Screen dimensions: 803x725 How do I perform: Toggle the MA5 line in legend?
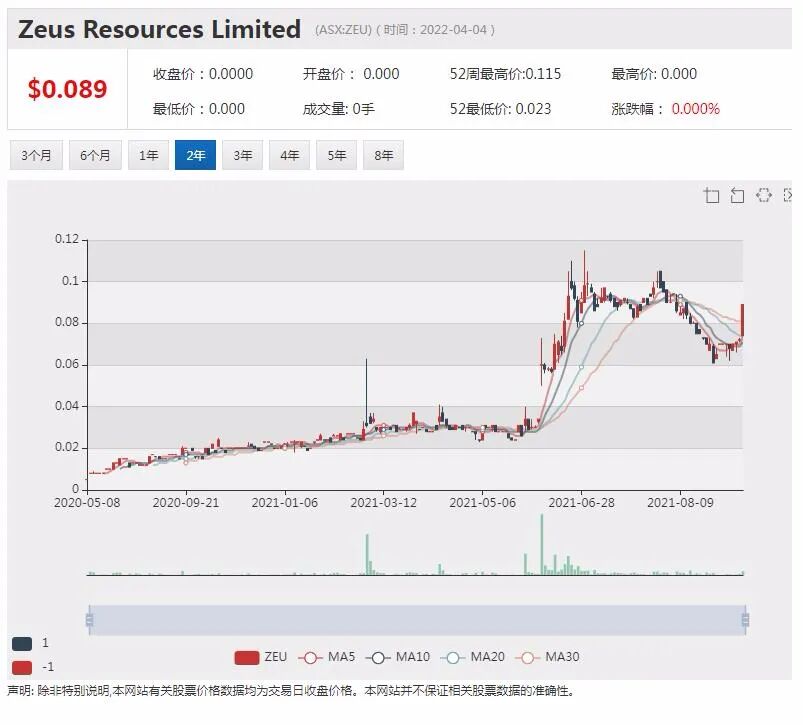[327, 657]
